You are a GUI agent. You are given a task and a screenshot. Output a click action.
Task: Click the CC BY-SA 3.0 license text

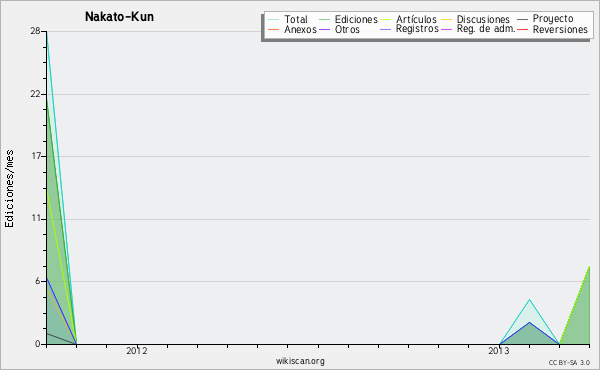pos(569,362)
